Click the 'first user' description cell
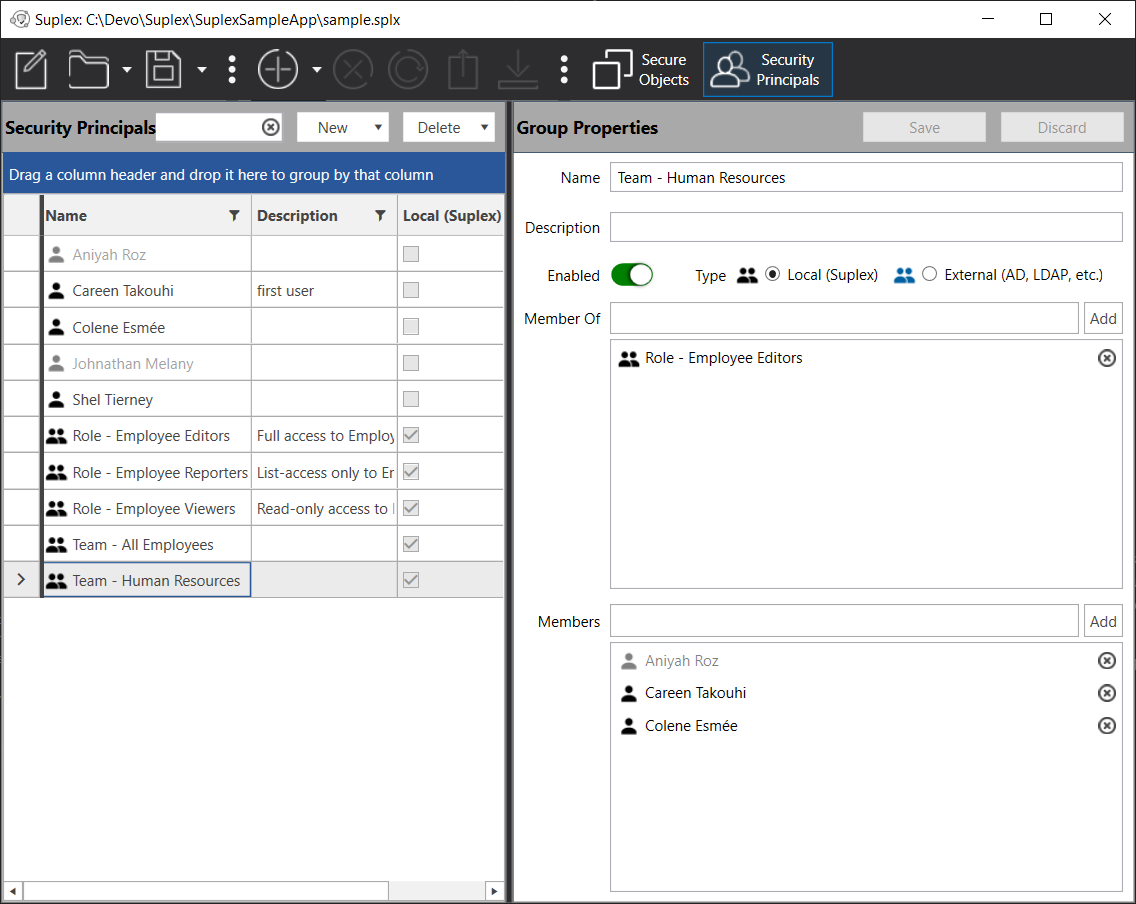The image size is (1136, 904). click(324, 290)
